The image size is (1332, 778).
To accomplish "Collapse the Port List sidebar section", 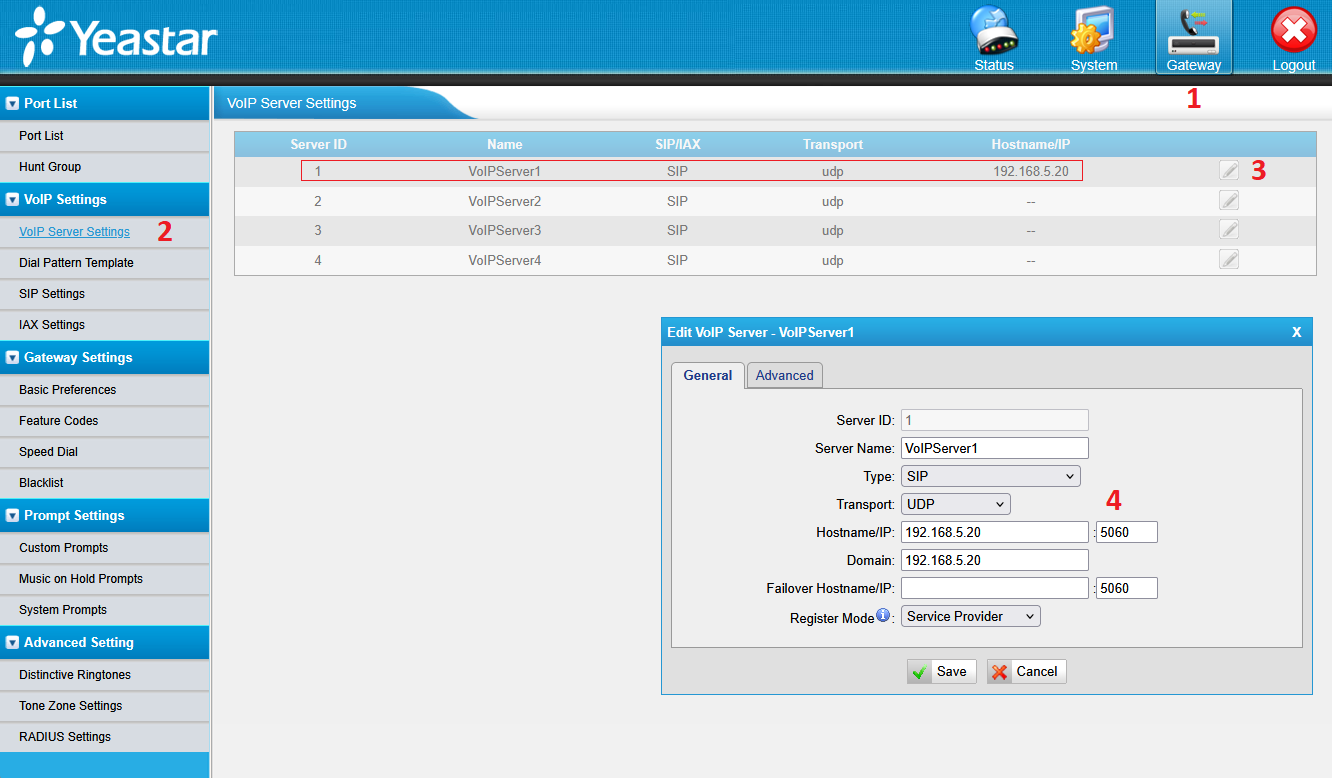I will [x=13, y=103].
